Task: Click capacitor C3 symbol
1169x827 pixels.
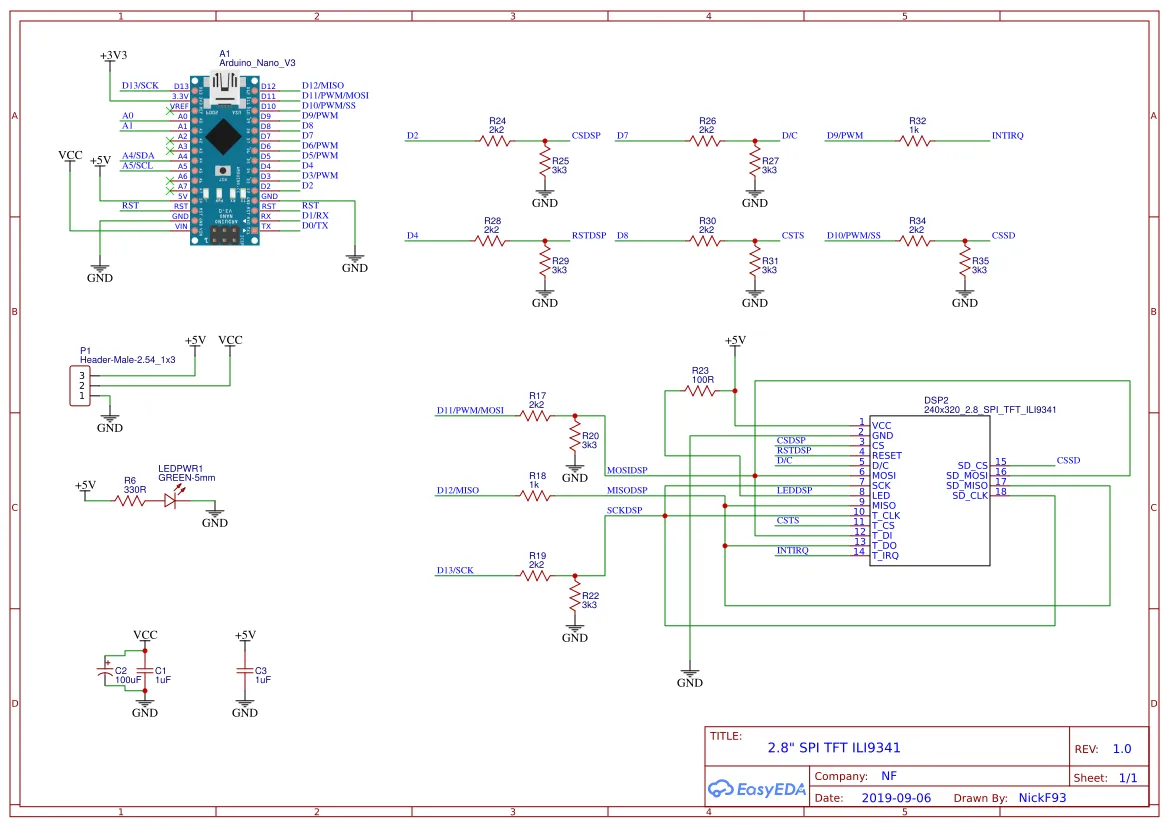Action: pyautogui.click(x=245, y=671)
